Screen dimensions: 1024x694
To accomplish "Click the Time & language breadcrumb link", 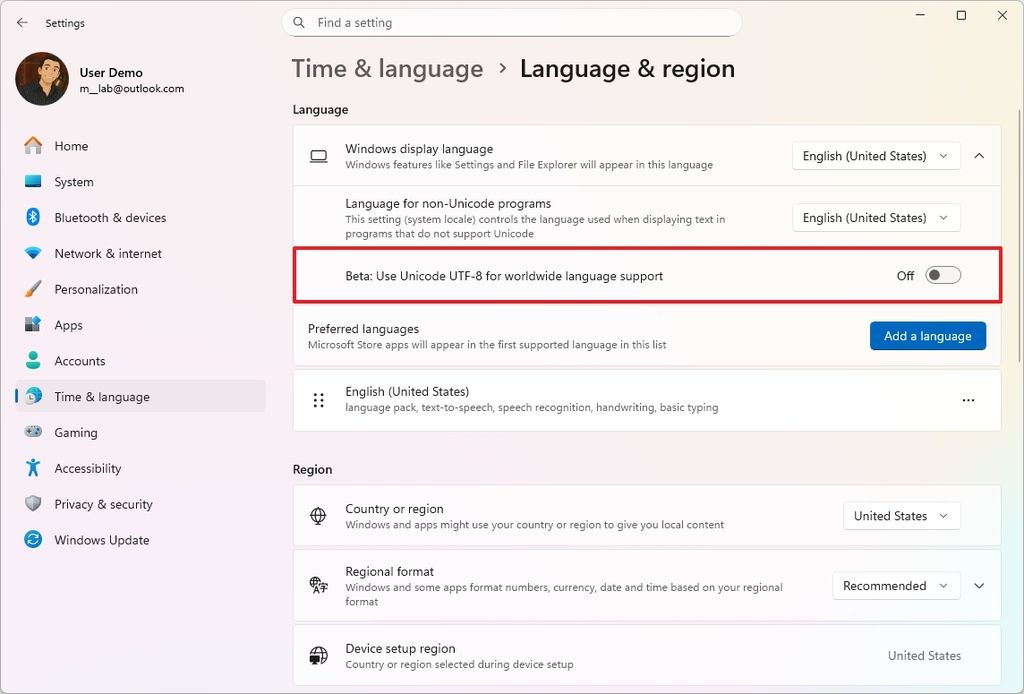I will [388, 69].
